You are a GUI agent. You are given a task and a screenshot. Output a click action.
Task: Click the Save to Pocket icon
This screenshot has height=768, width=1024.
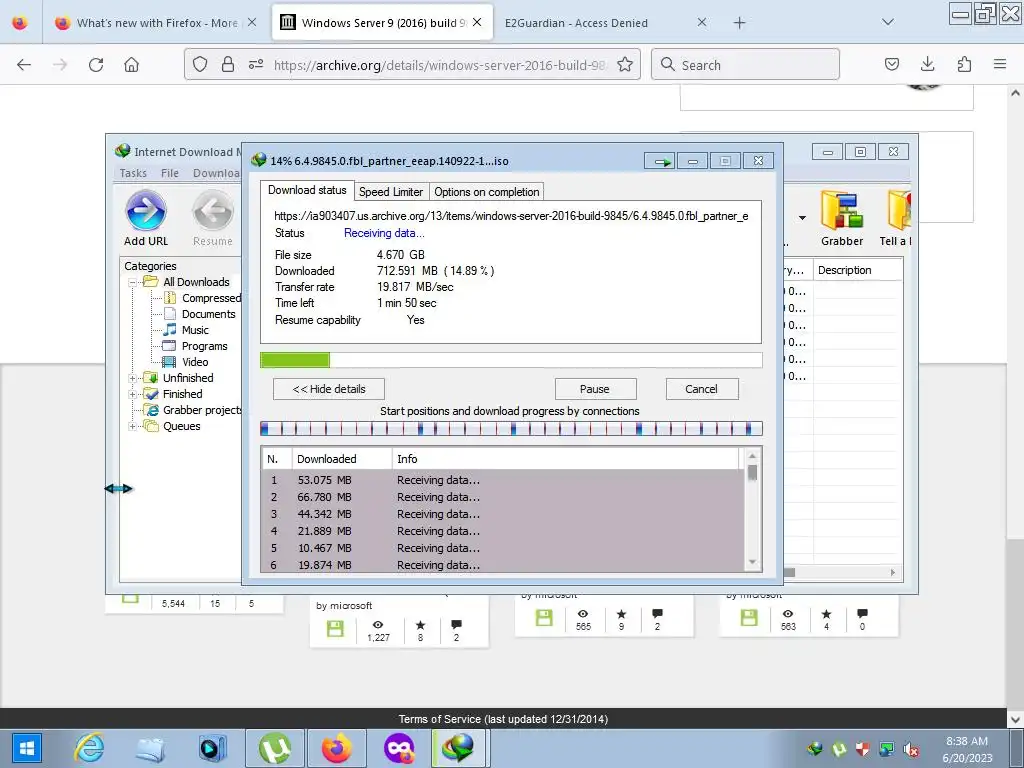click(891, 65)
